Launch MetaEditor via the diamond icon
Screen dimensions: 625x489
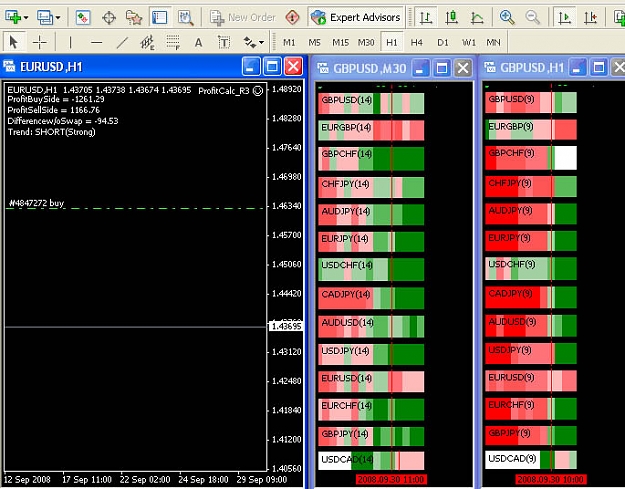[x=293, y=17]
